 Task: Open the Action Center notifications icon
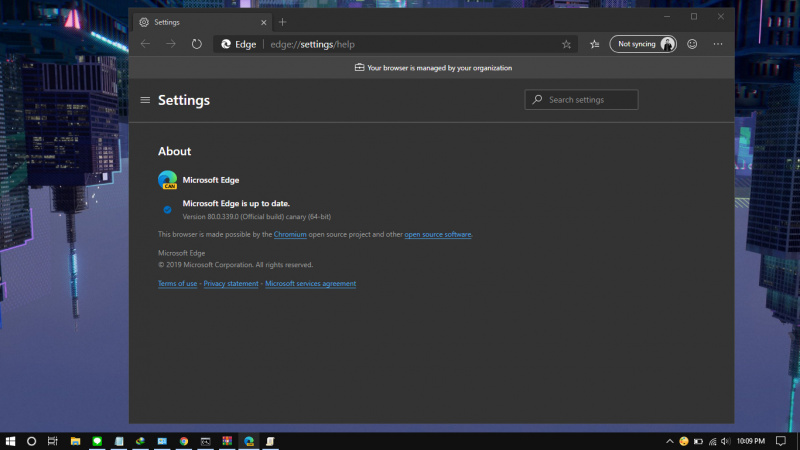coord(781,441)
